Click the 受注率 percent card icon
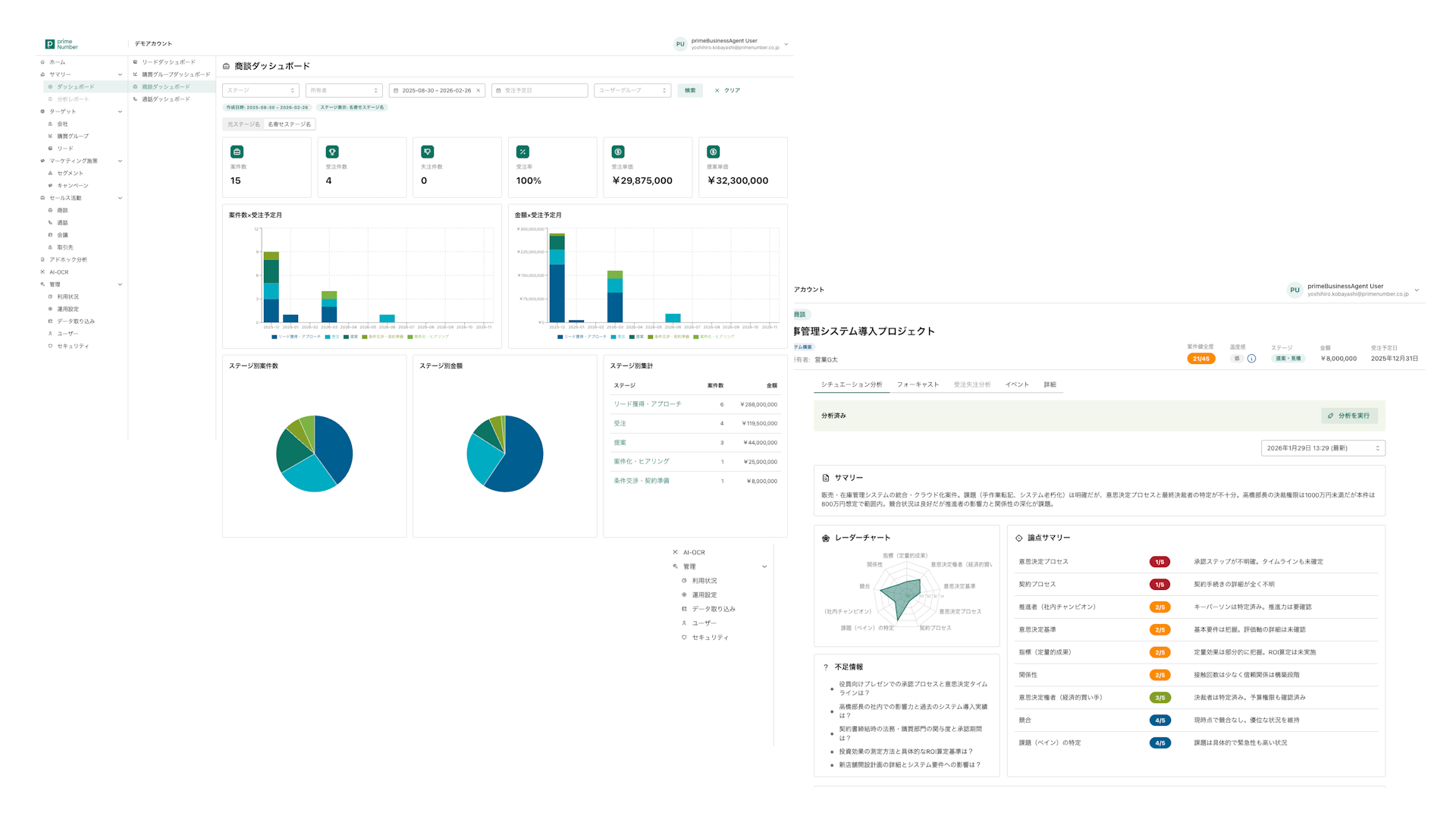 coord(522,152)
